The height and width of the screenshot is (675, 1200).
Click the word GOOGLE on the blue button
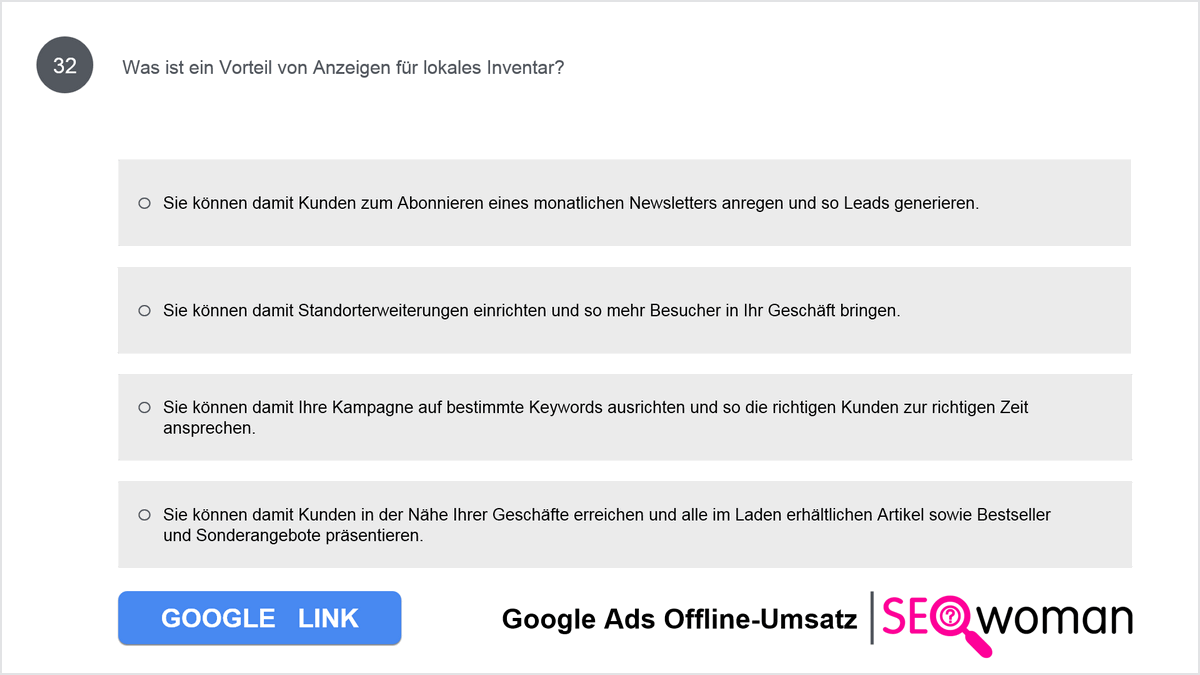[x=218, y=618]
